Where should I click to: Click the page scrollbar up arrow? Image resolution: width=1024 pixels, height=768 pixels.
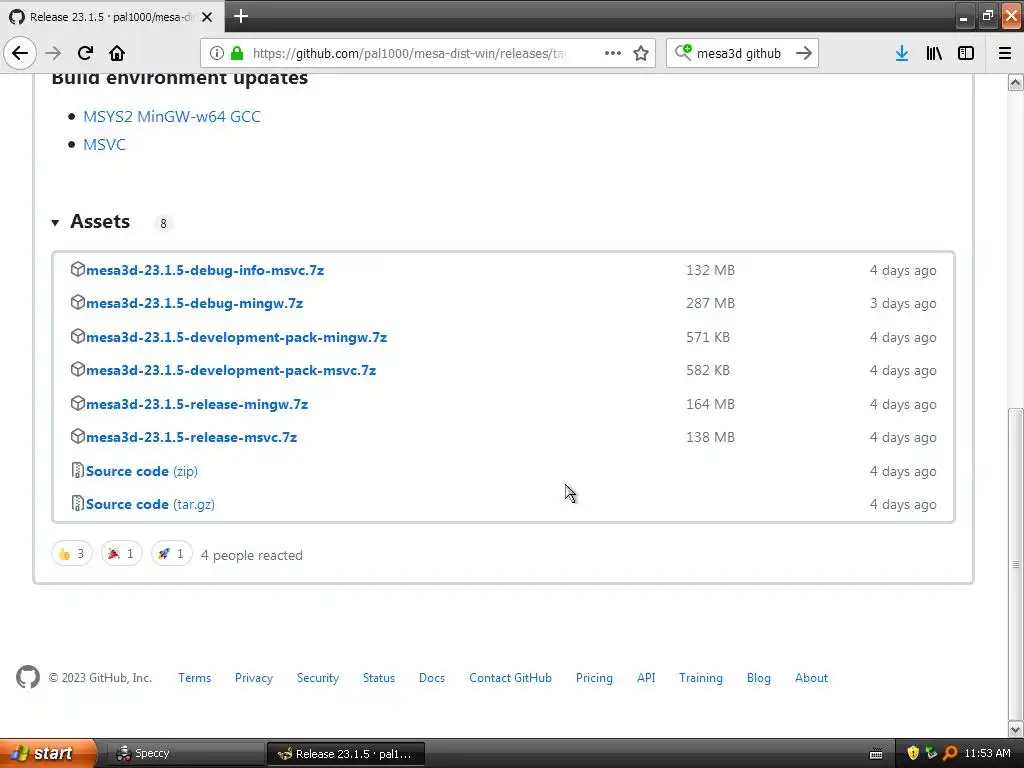1016,82
